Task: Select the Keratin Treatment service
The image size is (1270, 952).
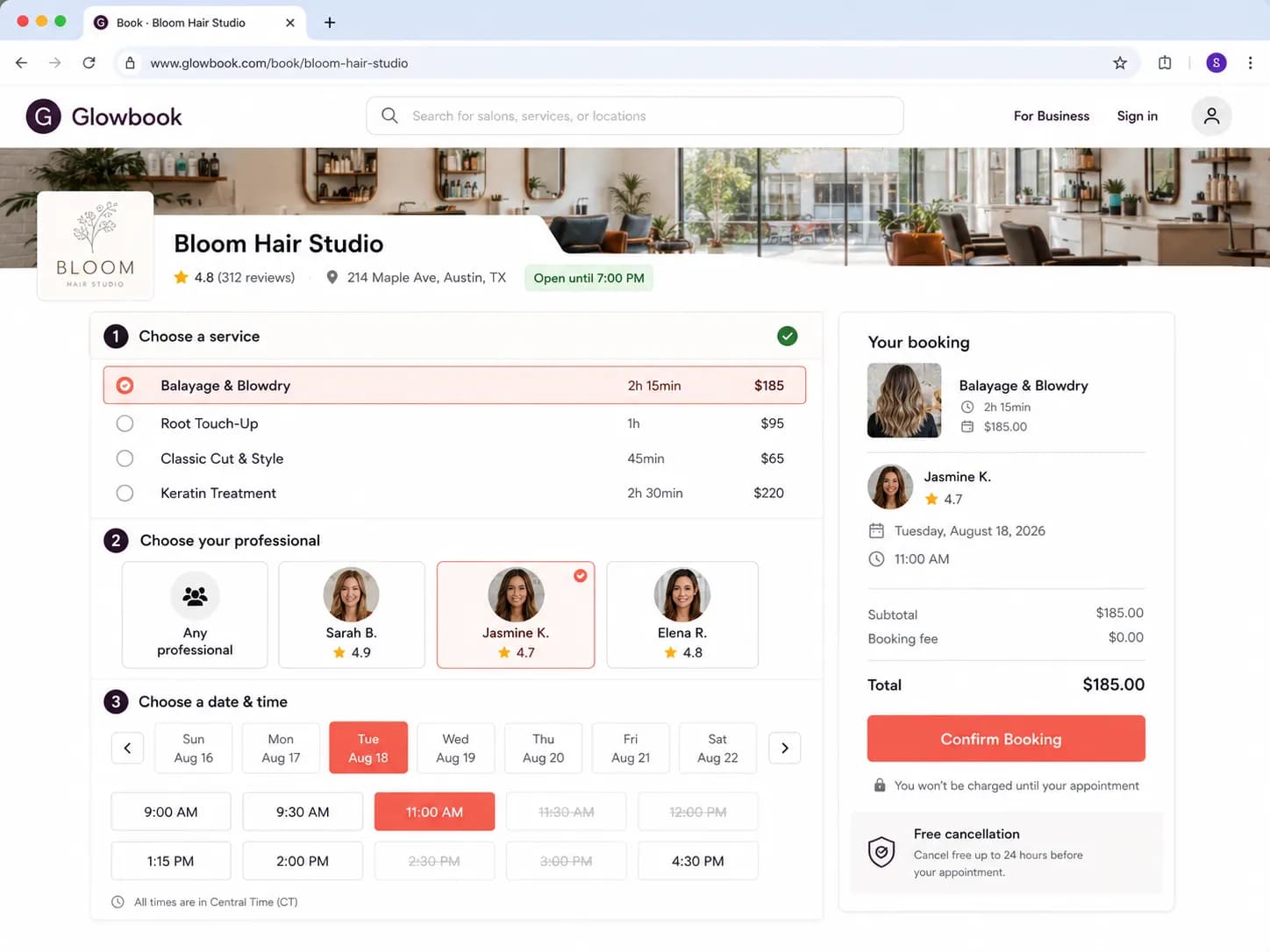Action: click(454, 494)
